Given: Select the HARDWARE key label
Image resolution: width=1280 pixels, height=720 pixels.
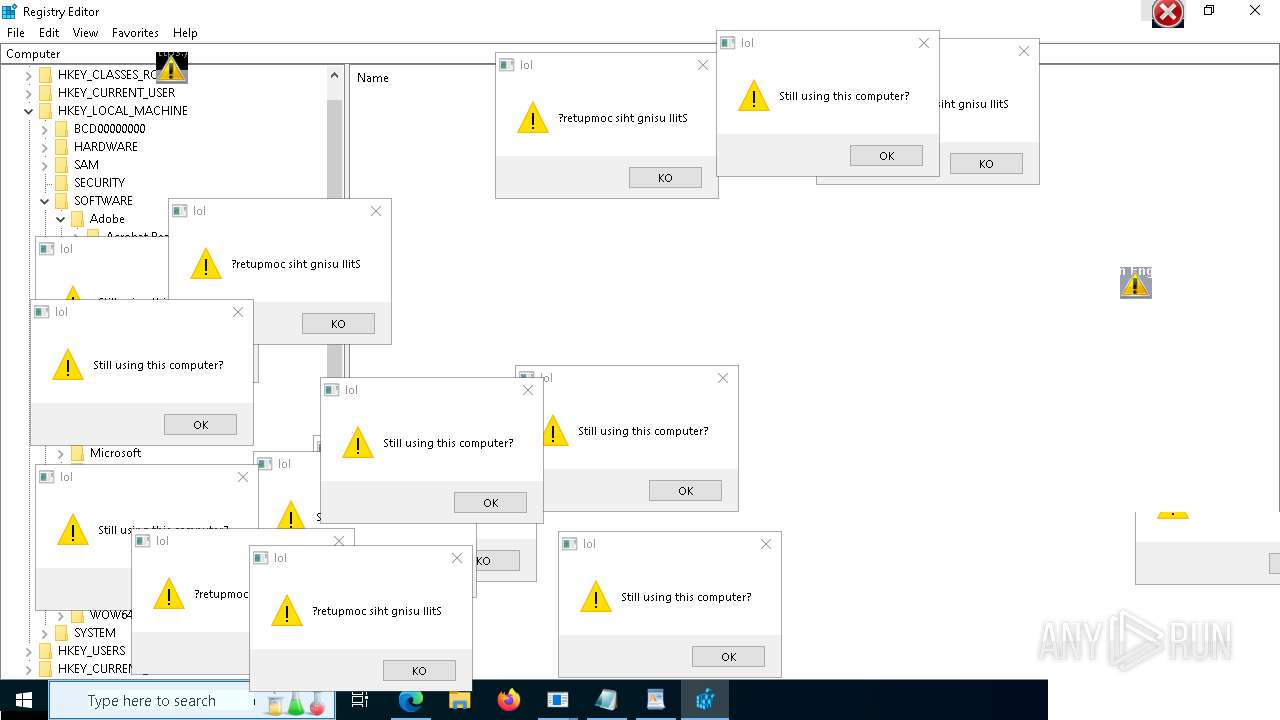Looking at the screenshot, I should pyautogui.click(x=105, y=147).
